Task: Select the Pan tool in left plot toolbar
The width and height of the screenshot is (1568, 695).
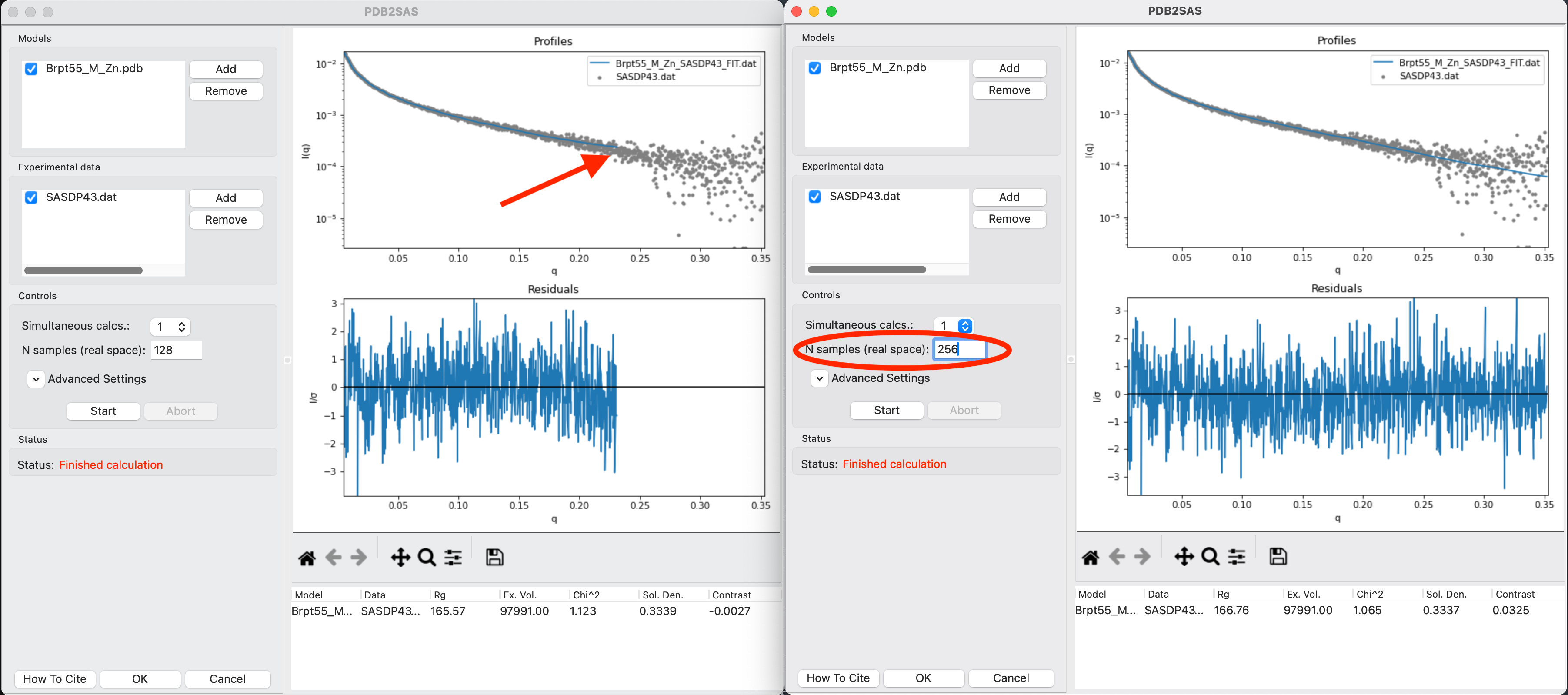Action: pos(400,558)
